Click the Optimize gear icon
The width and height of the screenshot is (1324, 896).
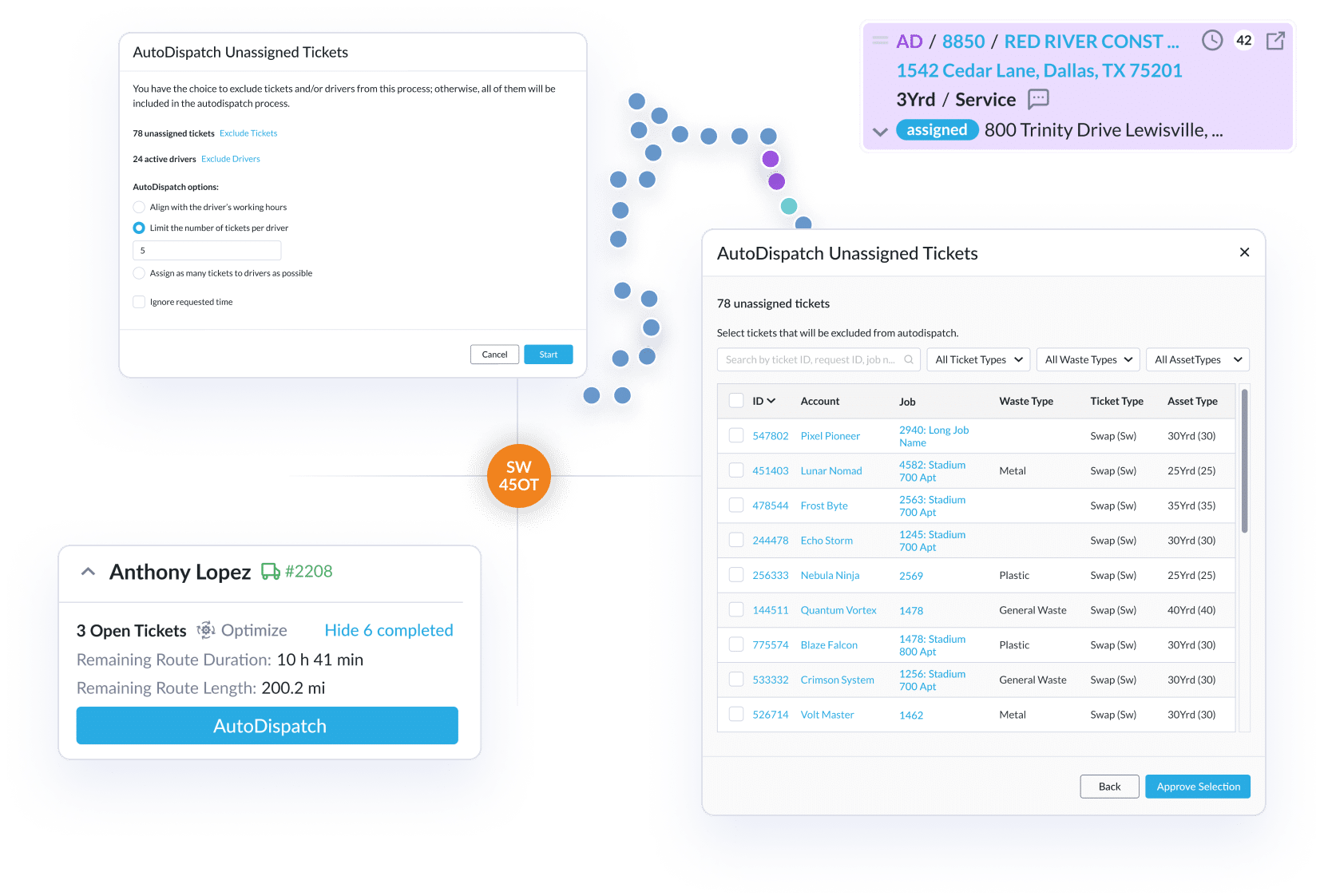206,630
